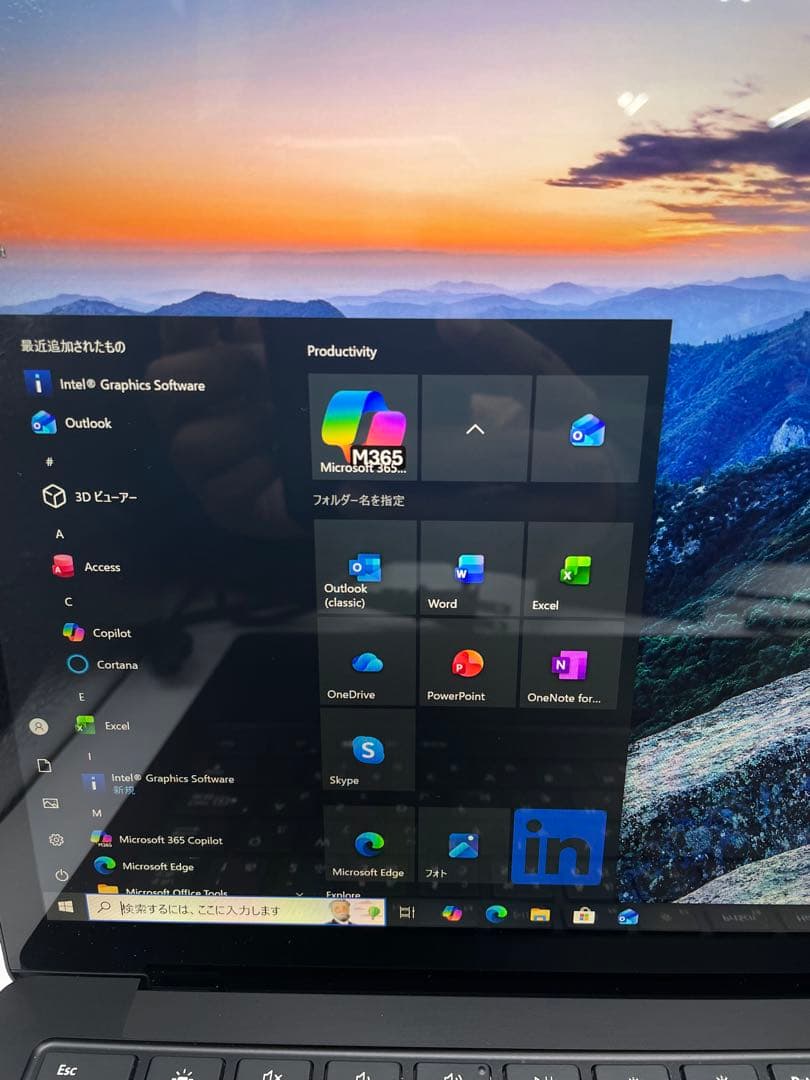Click the Windows Start button
The height and width of the screenshot is (1080, 810).
66,906
